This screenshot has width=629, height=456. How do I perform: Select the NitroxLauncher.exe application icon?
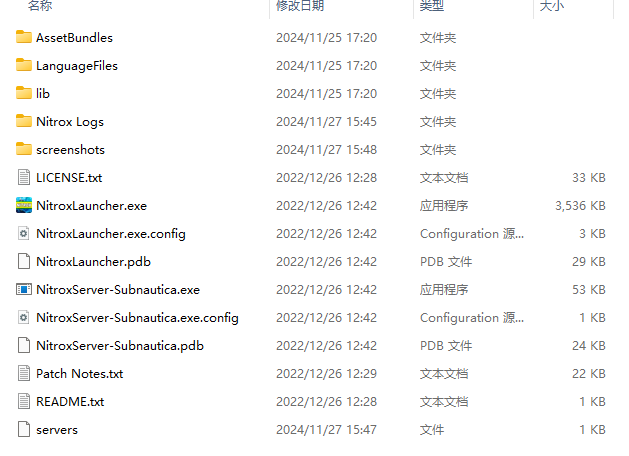(x=24, y=205)
